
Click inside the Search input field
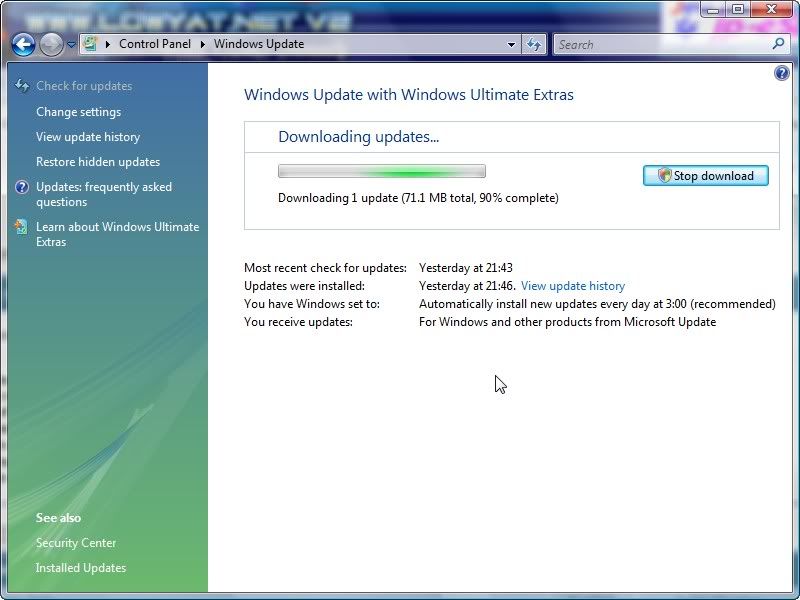[x=660, y=44]
